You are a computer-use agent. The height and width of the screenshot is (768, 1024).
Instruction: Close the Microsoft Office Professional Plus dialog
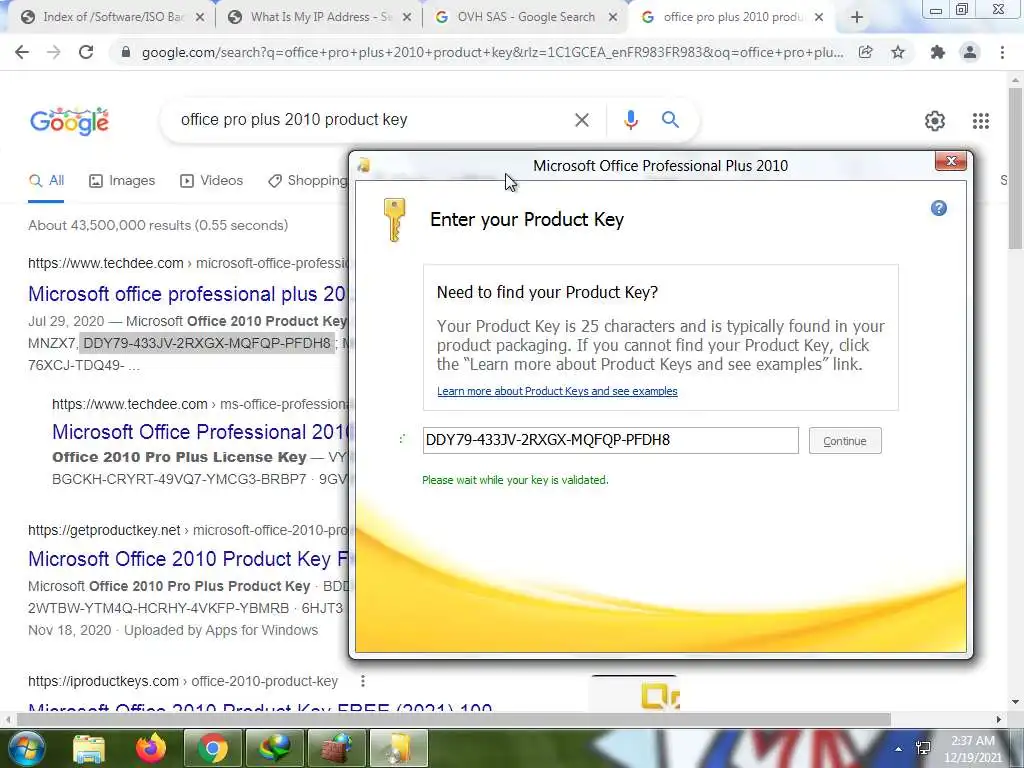point(950,161)
